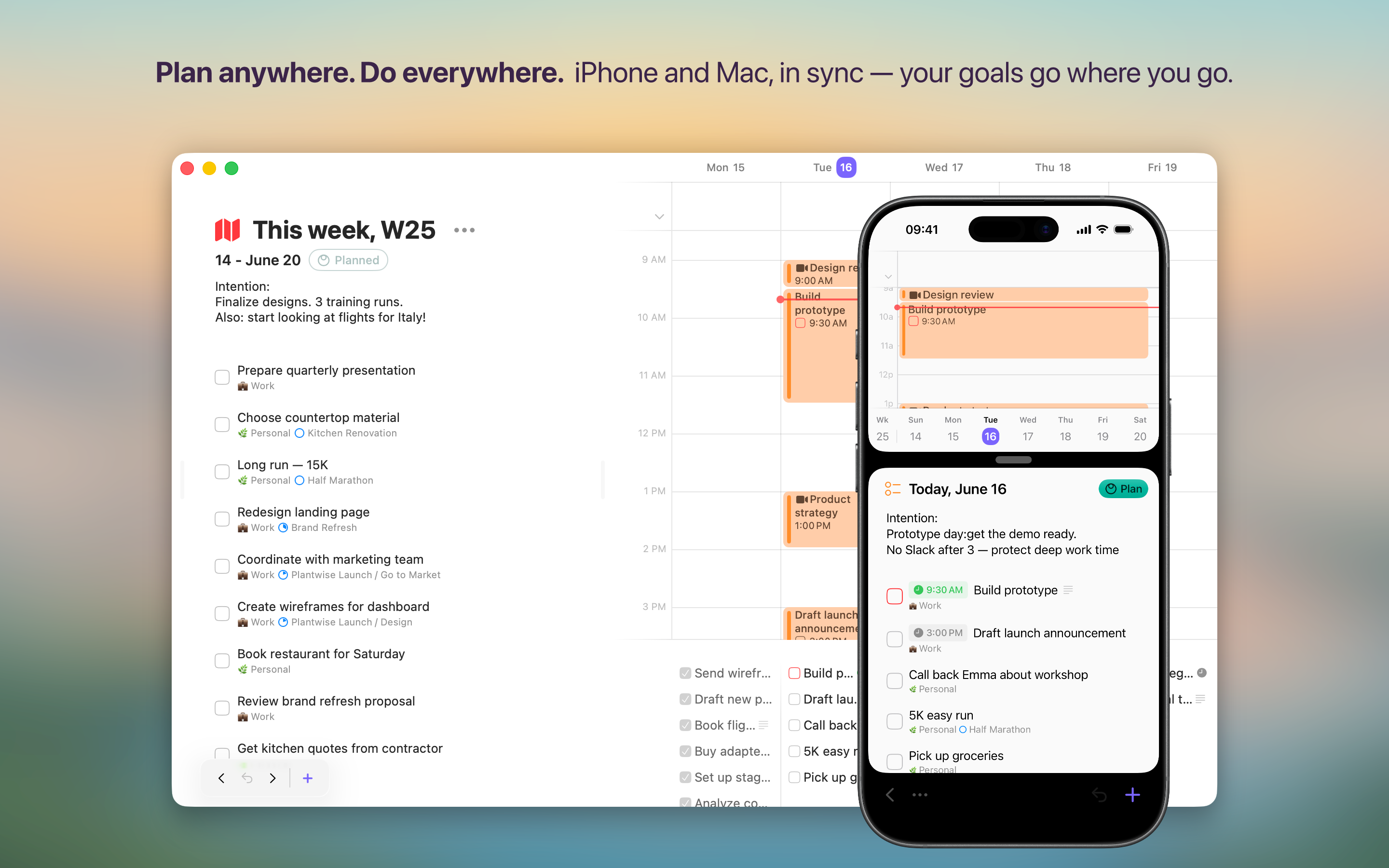
Task: Check Redesign landing page task
Action: point(222,519)
